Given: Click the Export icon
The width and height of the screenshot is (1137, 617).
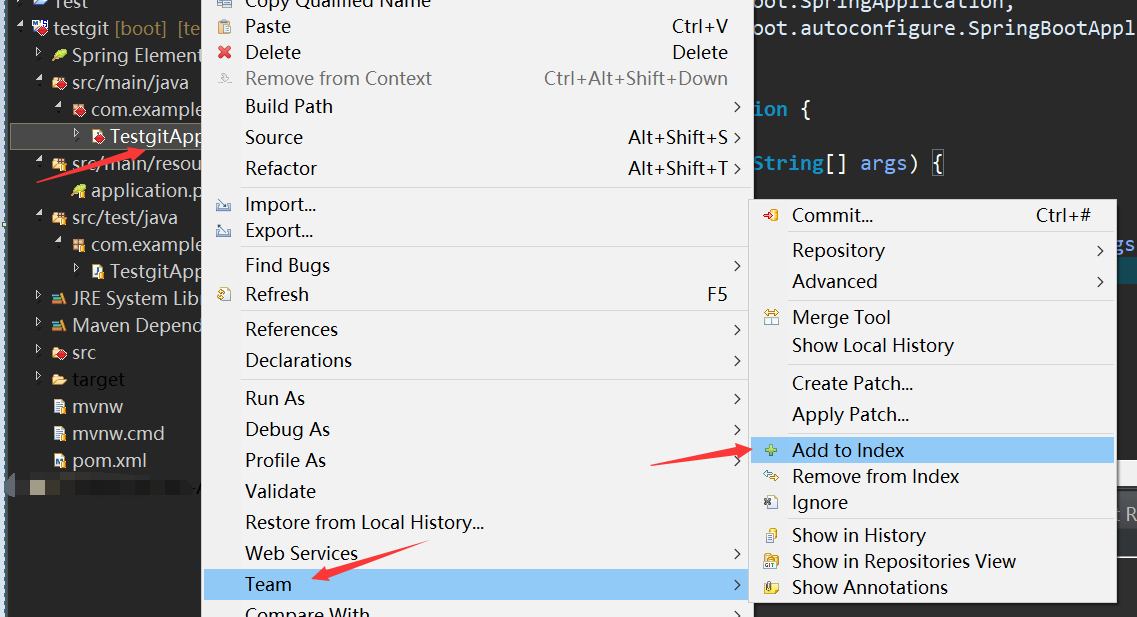Looking at the screenshot, I should 224,231.
